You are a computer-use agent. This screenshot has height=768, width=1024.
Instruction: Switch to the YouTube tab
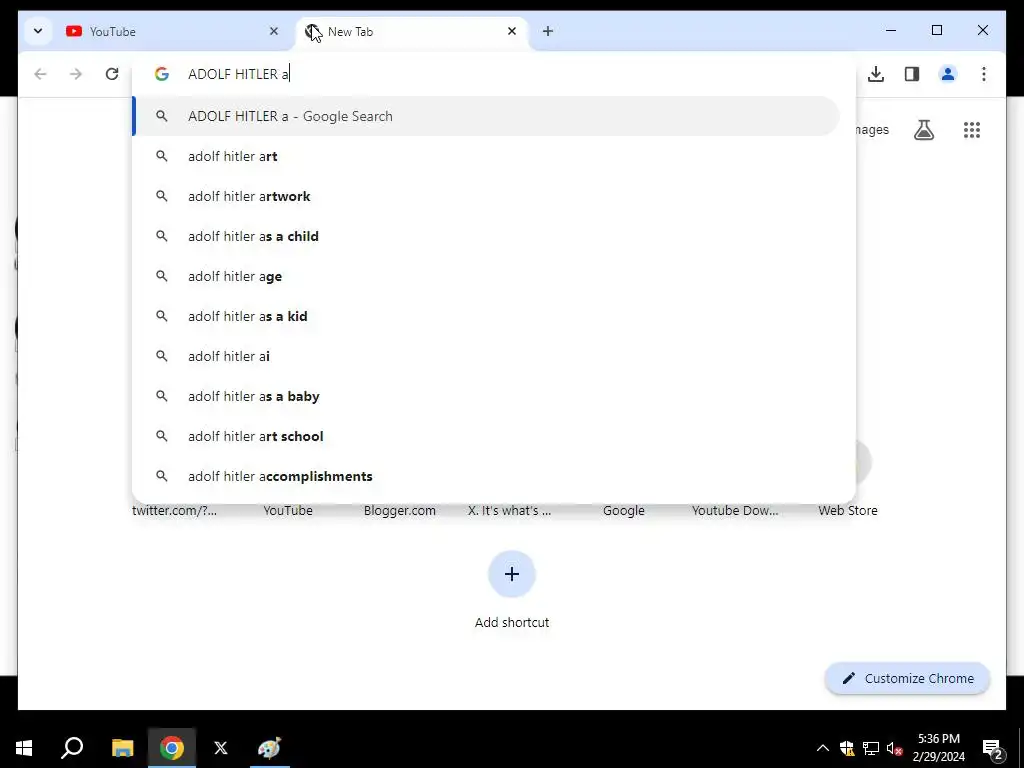173,31
